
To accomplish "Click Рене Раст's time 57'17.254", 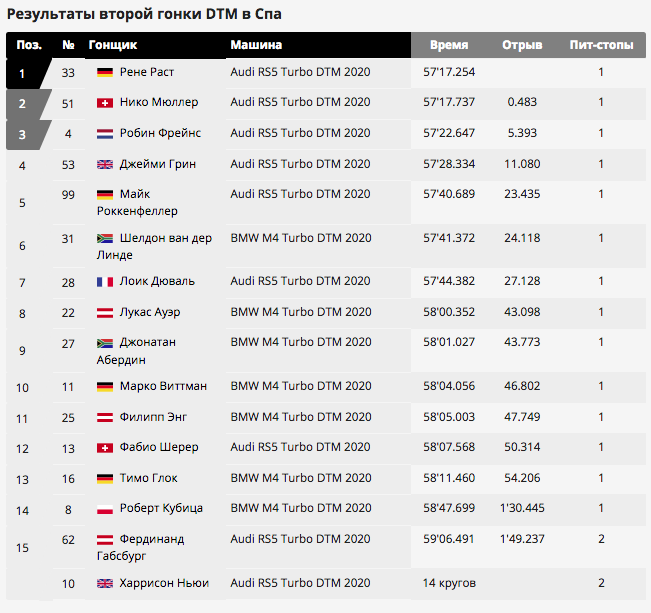I will (x=449, y=72).
